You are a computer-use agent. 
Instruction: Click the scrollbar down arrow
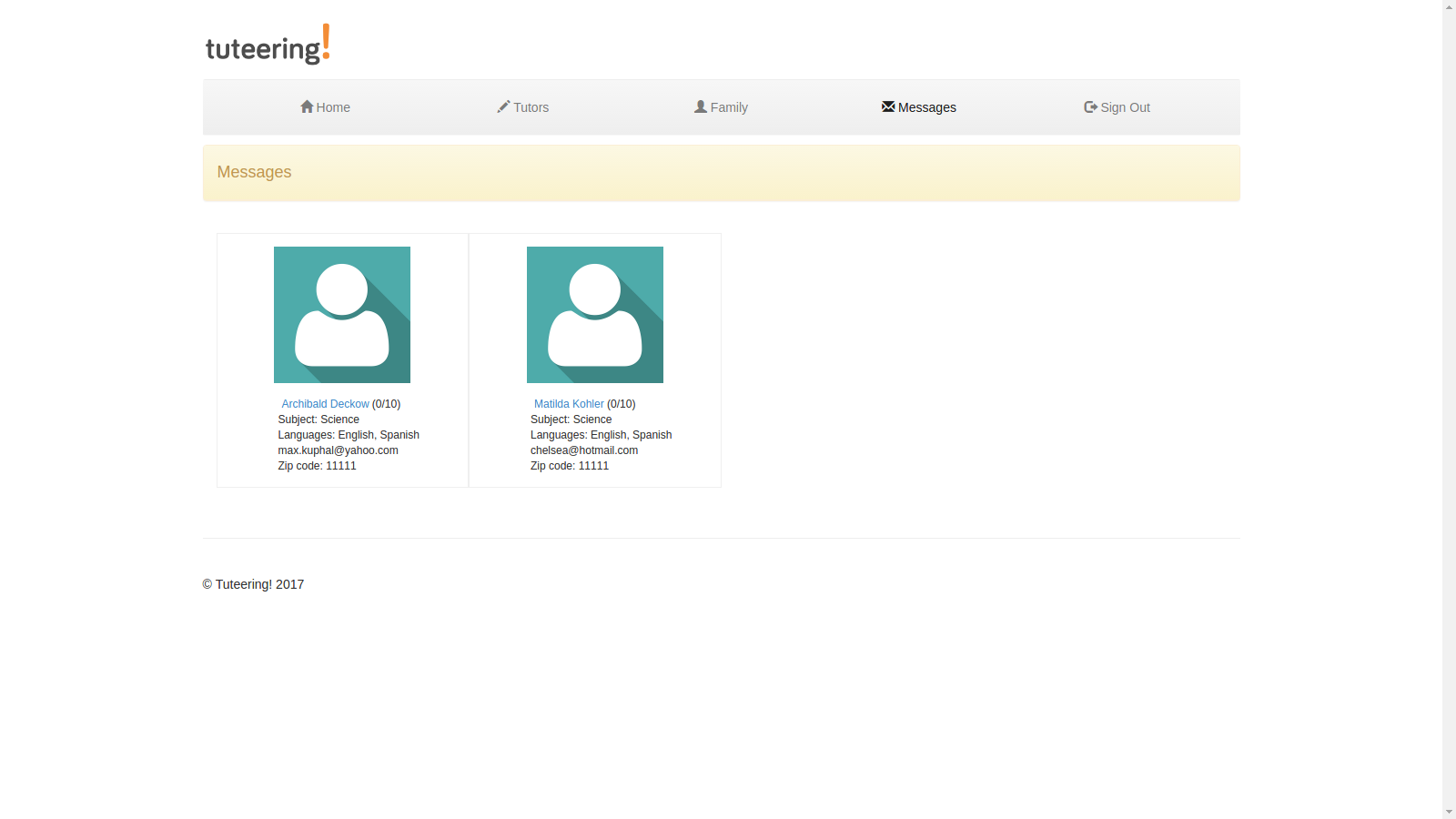point(1449,812)
